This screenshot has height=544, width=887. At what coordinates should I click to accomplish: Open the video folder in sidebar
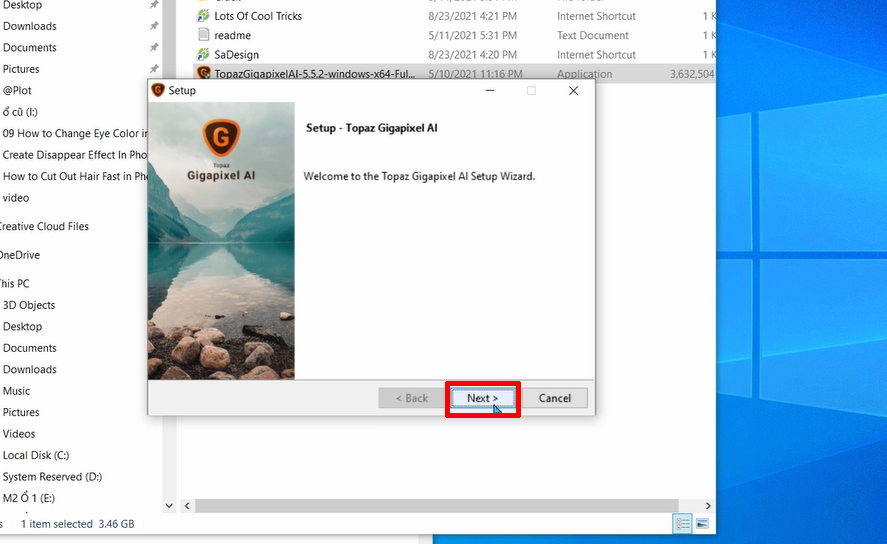(16, 198)
